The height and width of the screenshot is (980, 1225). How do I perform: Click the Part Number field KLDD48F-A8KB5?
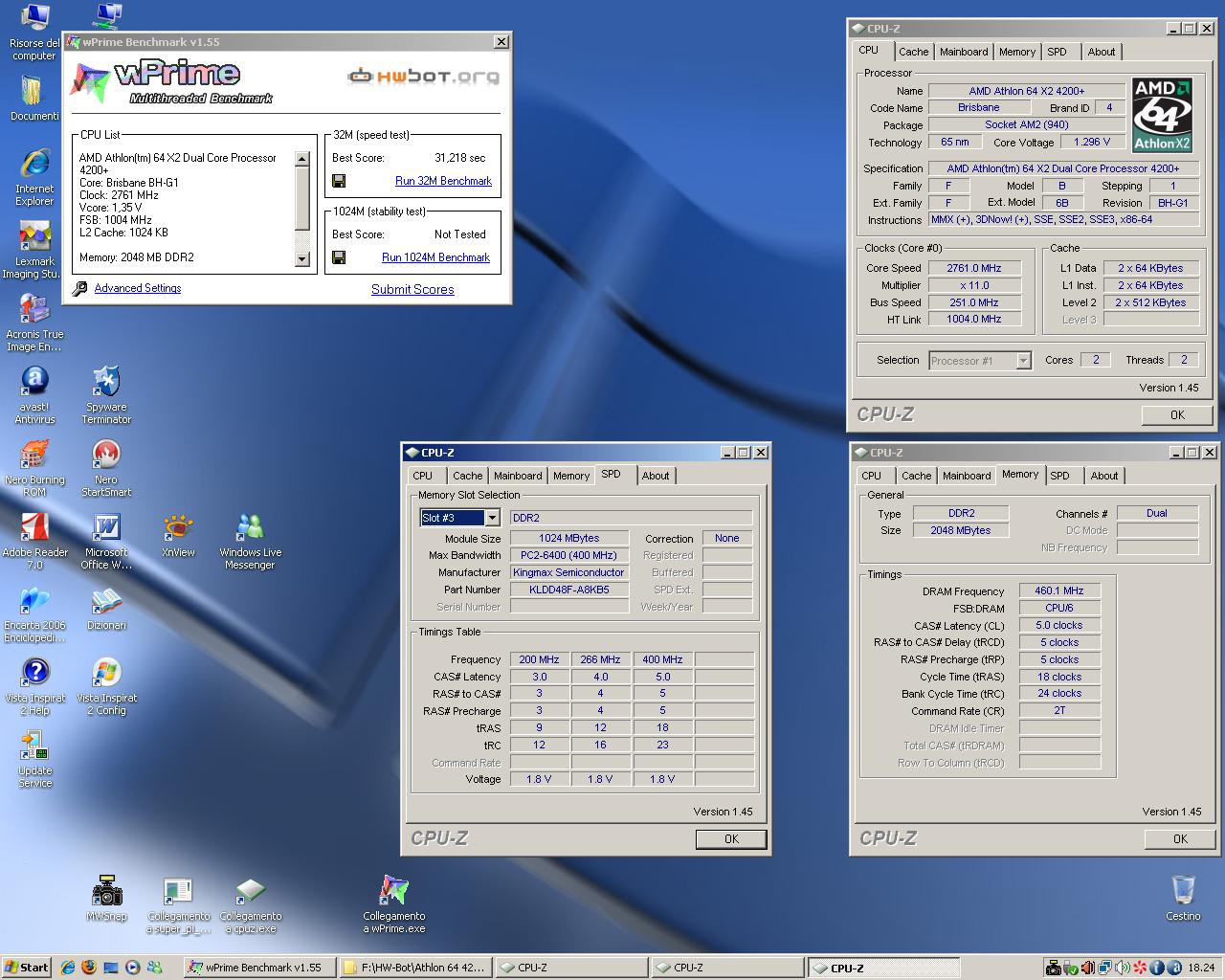tap(569, 590)
